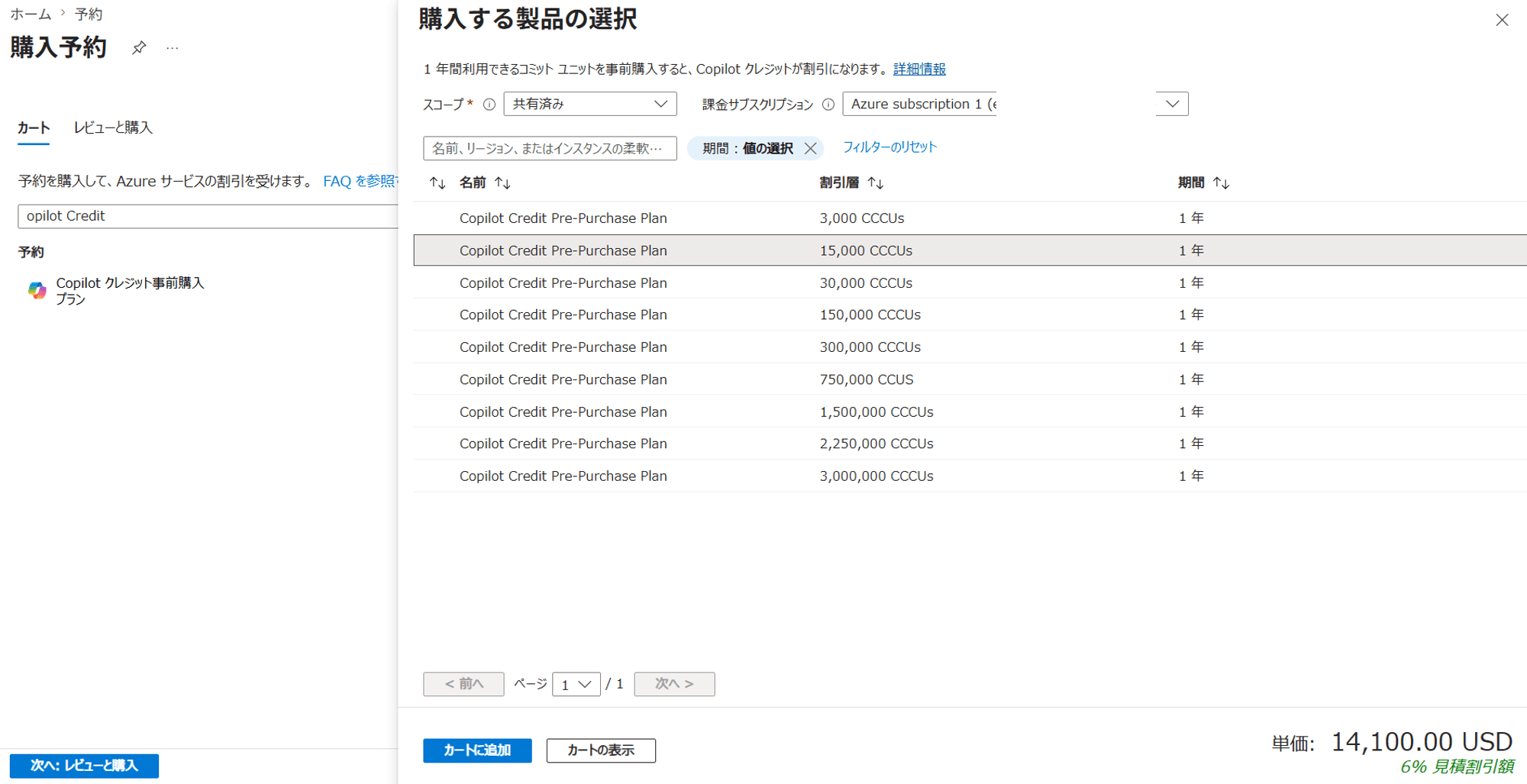
Task: Show scope info tooltip icon
Action: 489,105
